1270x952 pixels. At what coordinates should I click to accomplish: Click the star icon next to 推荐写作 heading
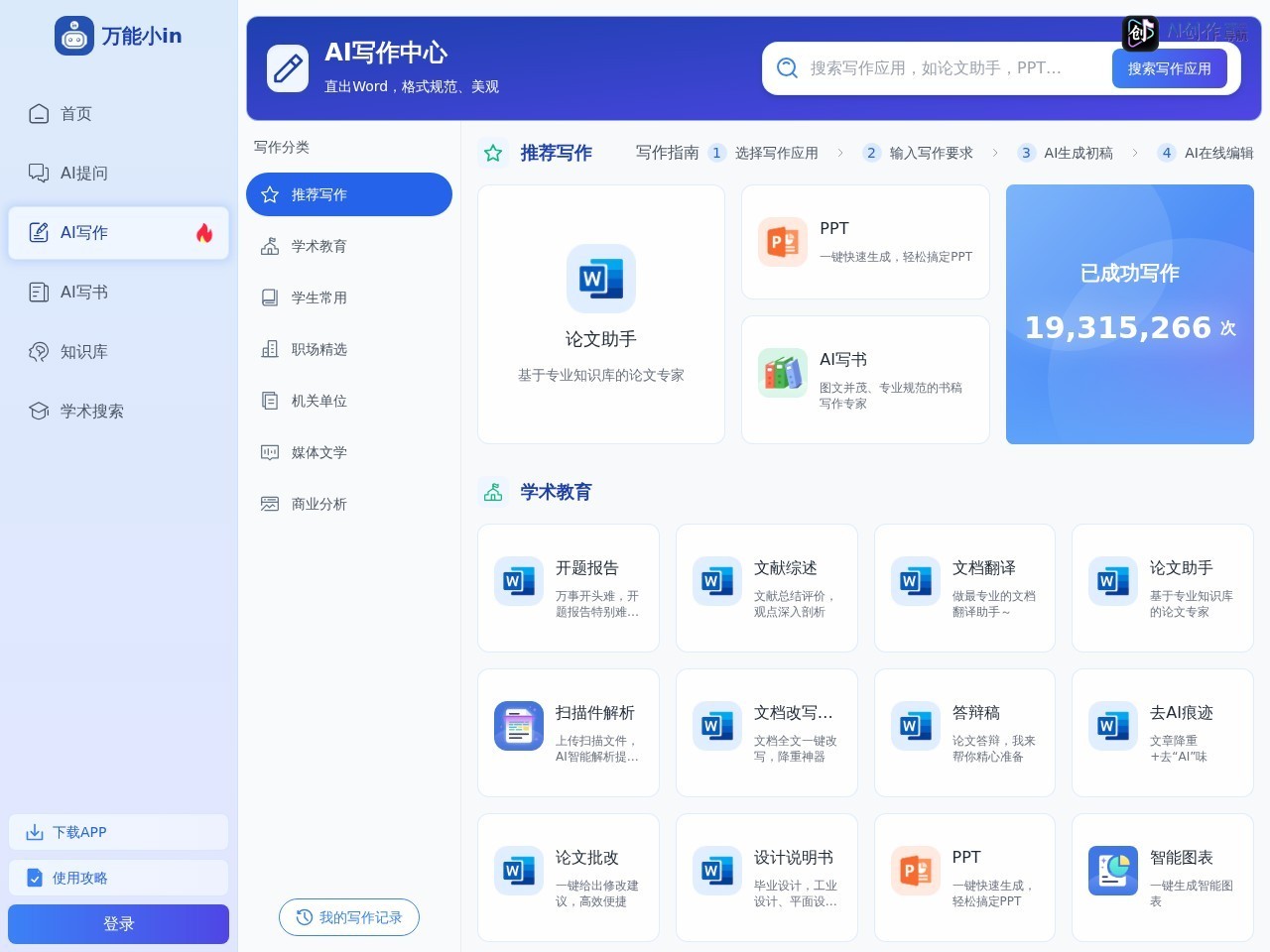click(493, 153)
